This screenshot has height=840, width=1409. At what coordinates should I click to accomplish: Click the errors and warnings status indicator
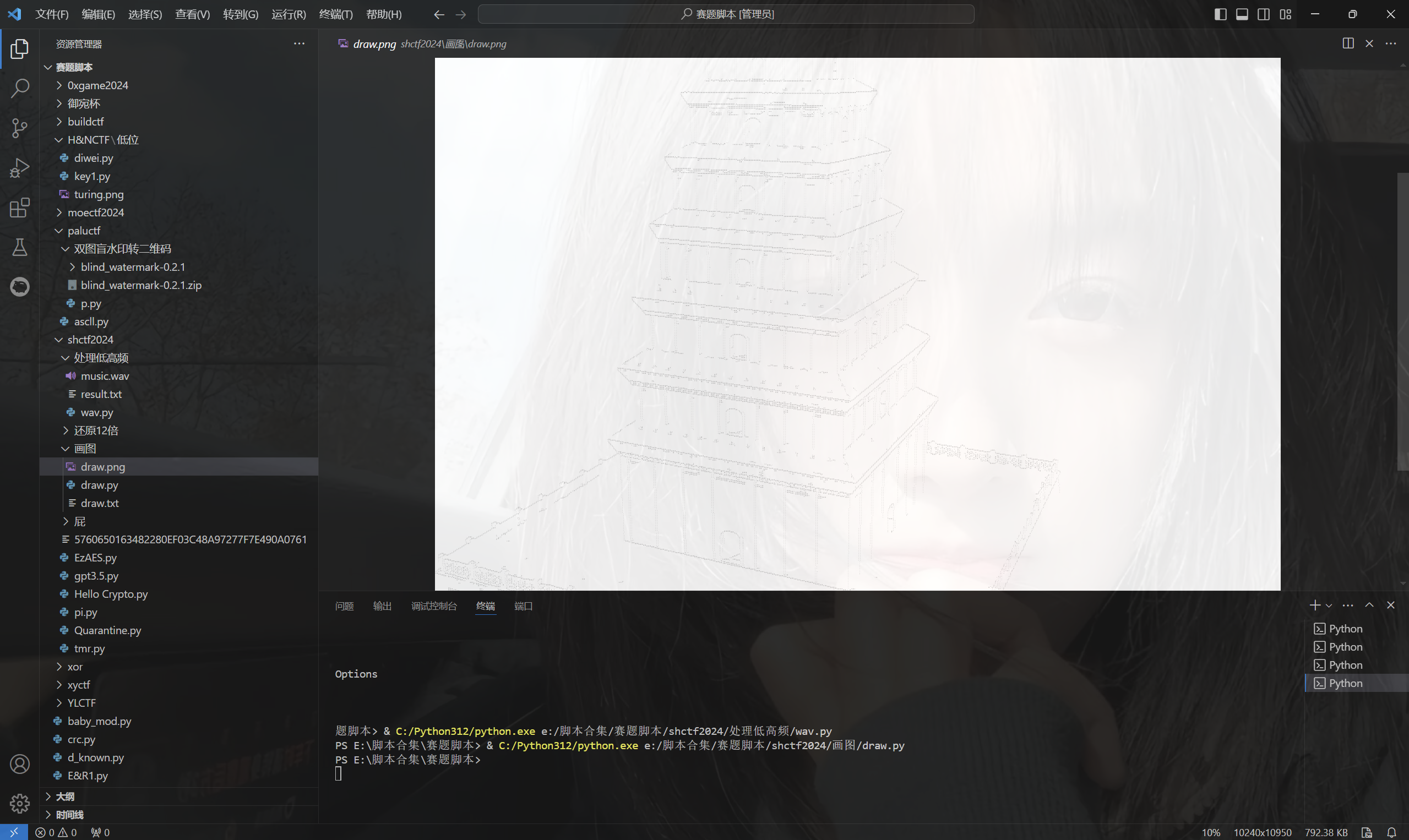click(x=56, y=832)
